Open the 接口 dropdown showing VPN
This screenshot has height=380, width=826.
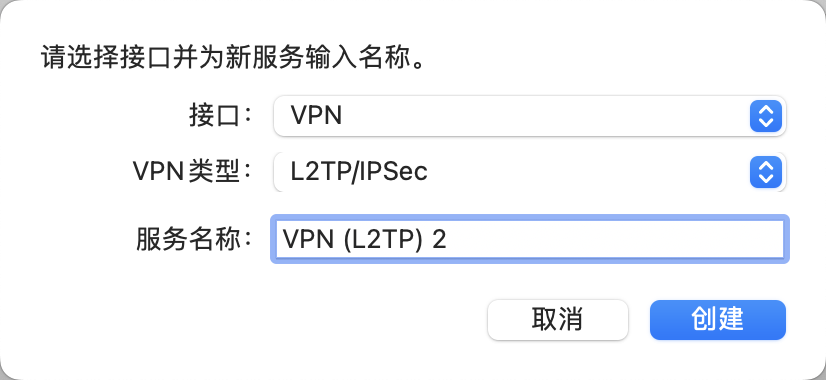pyautogui.click(x=529, y=115)
